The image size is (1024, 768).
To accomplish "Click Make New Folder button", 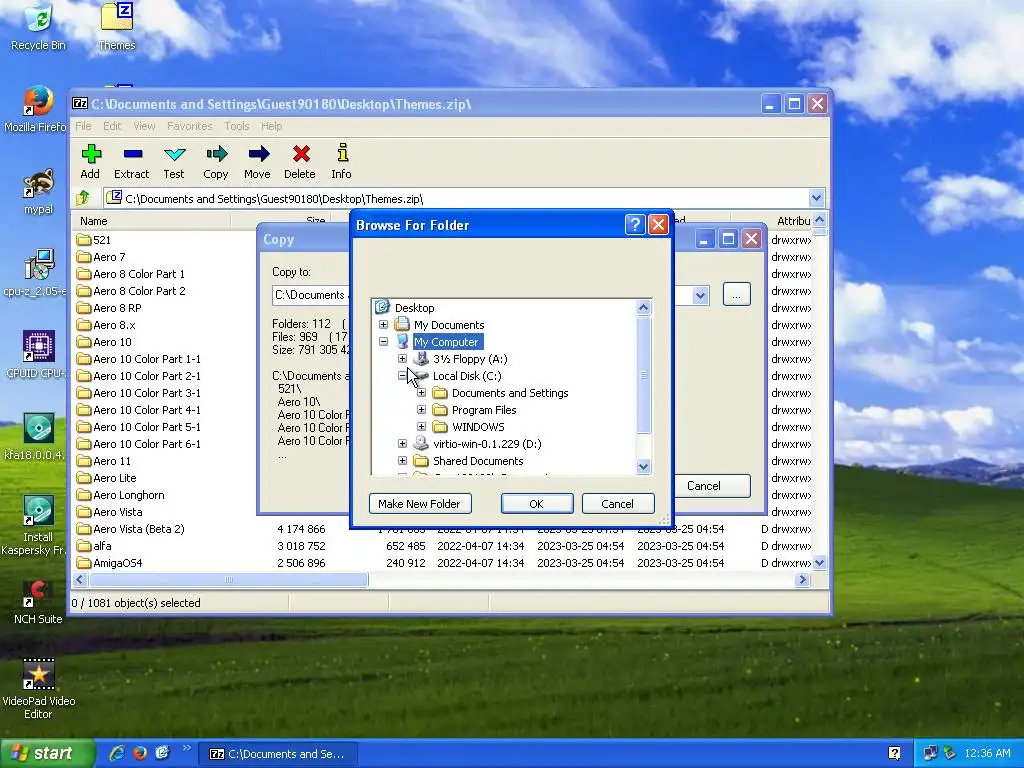I will tap(420, 504).
